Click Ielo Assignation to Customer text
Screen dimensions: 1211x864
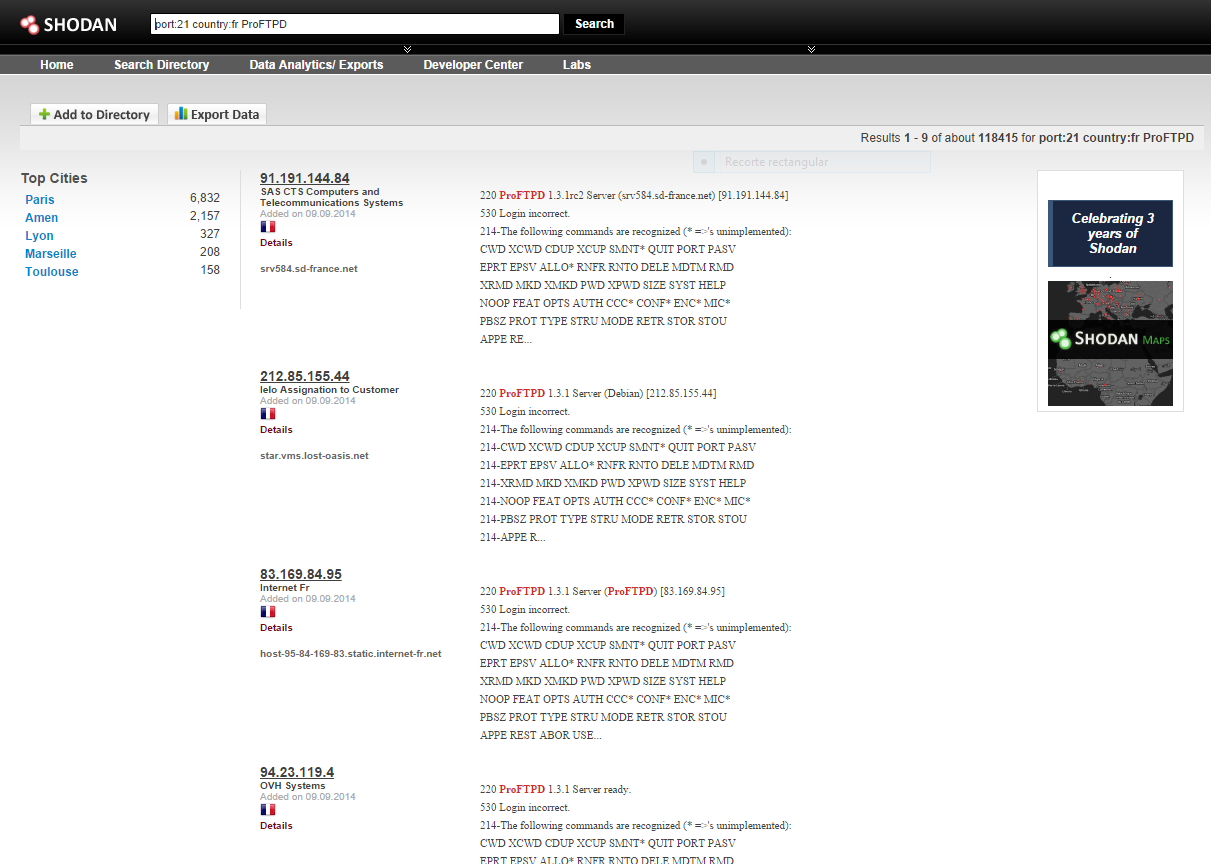[329, 390]
